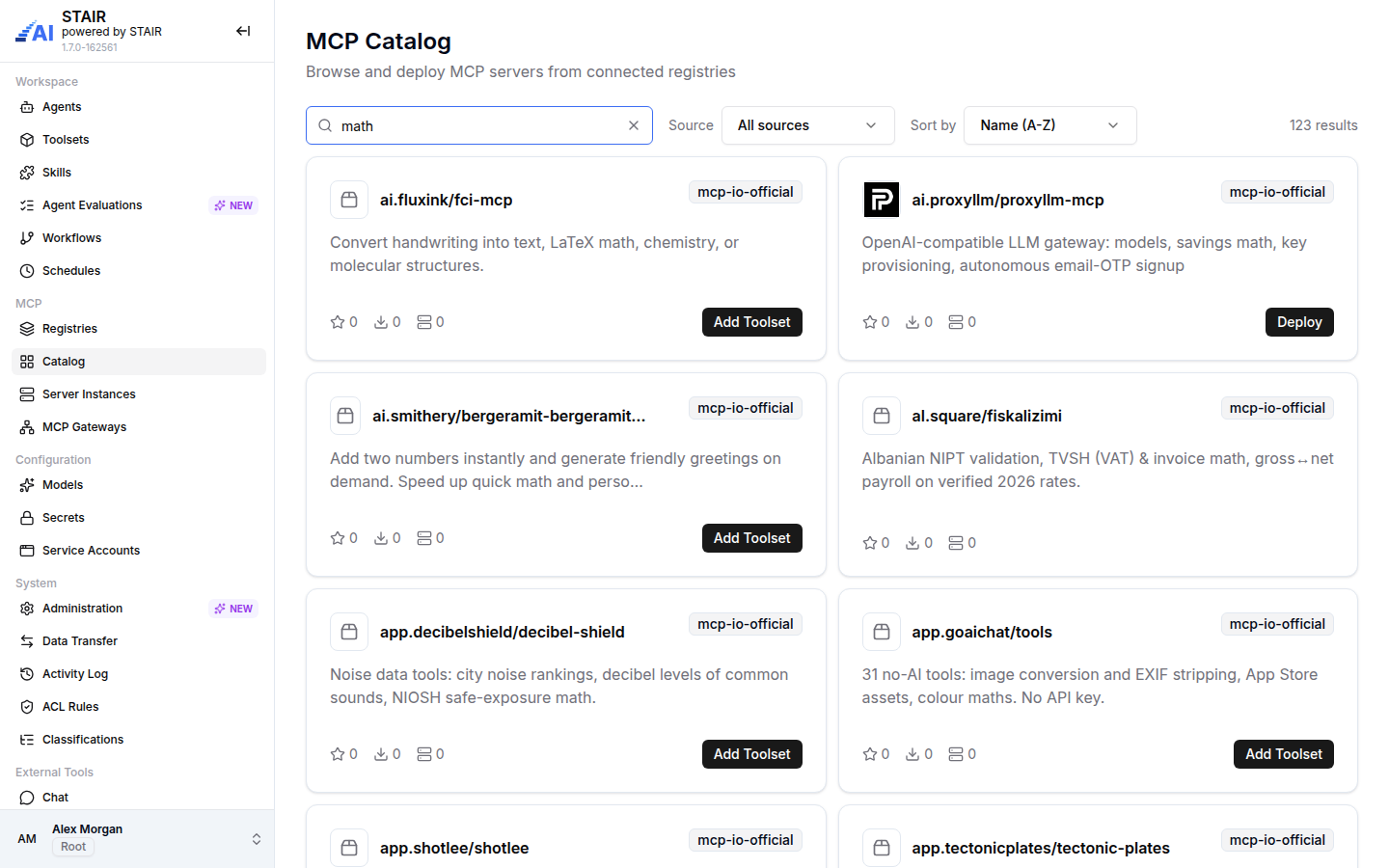
Task: Add Toolset for ai.fluxink/fci-mcp
Action: [x=752, y=322]
